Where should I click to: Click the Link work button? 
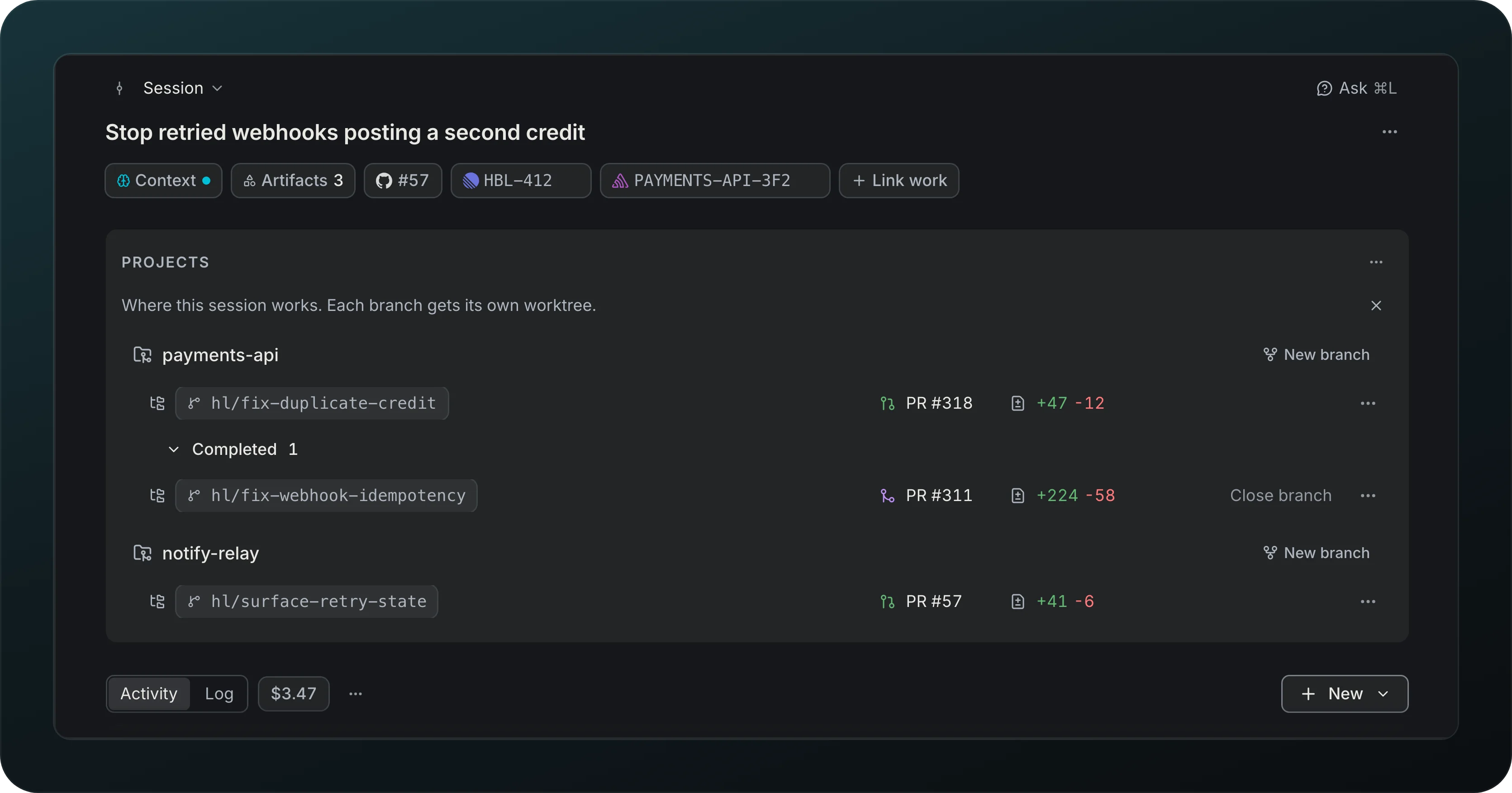point(899,180)
